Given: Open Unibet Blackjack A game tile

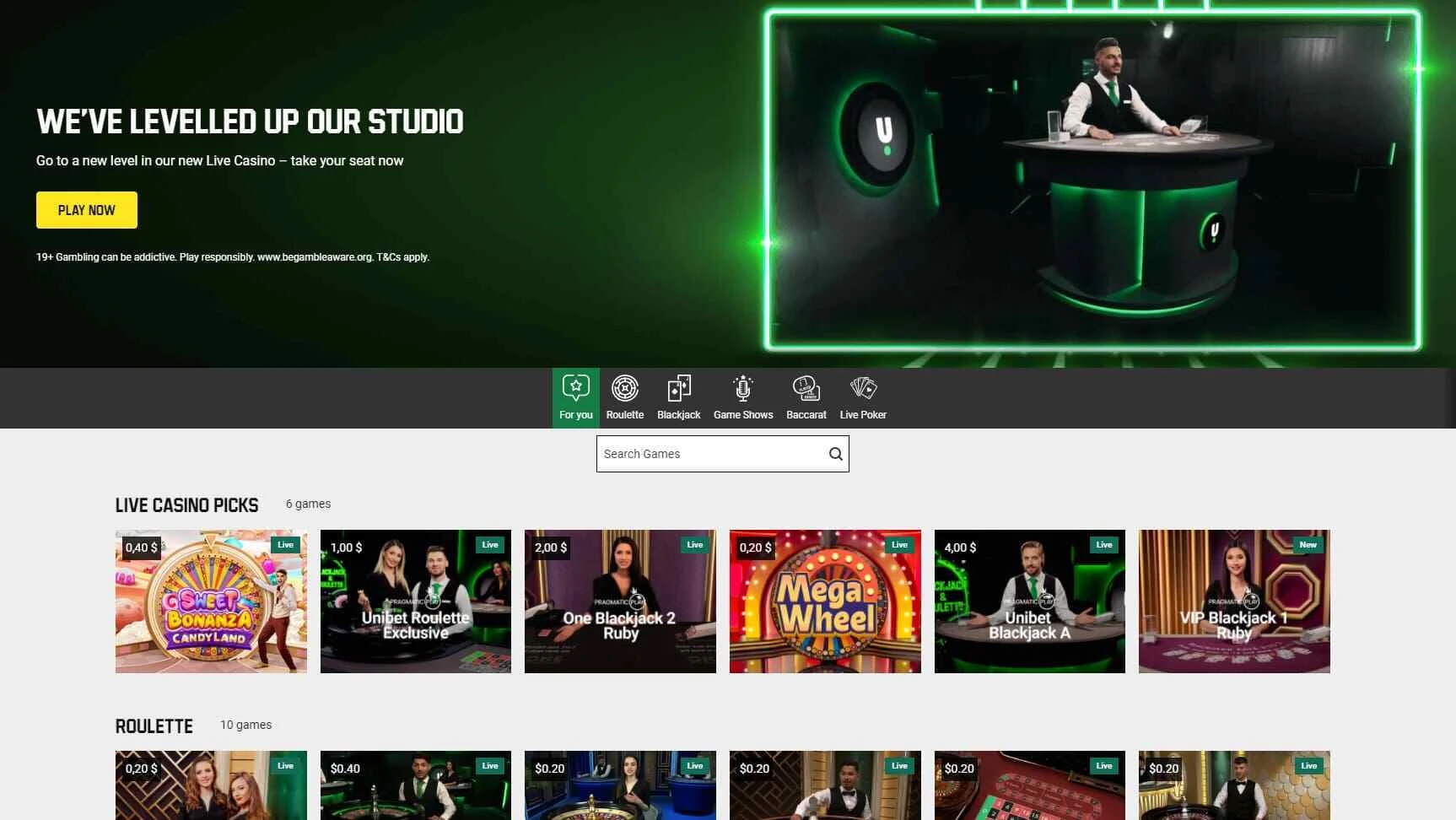Looking at the screenshot, I should pyautogui.click(x=1029, y=602).
